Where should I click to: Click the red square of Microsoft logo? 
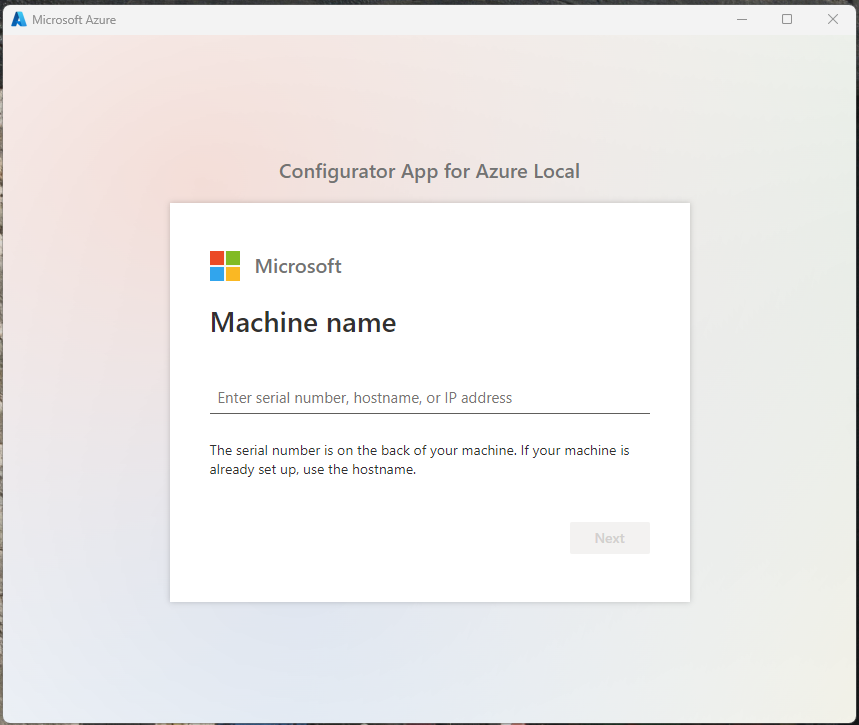(x=217, y=258)
